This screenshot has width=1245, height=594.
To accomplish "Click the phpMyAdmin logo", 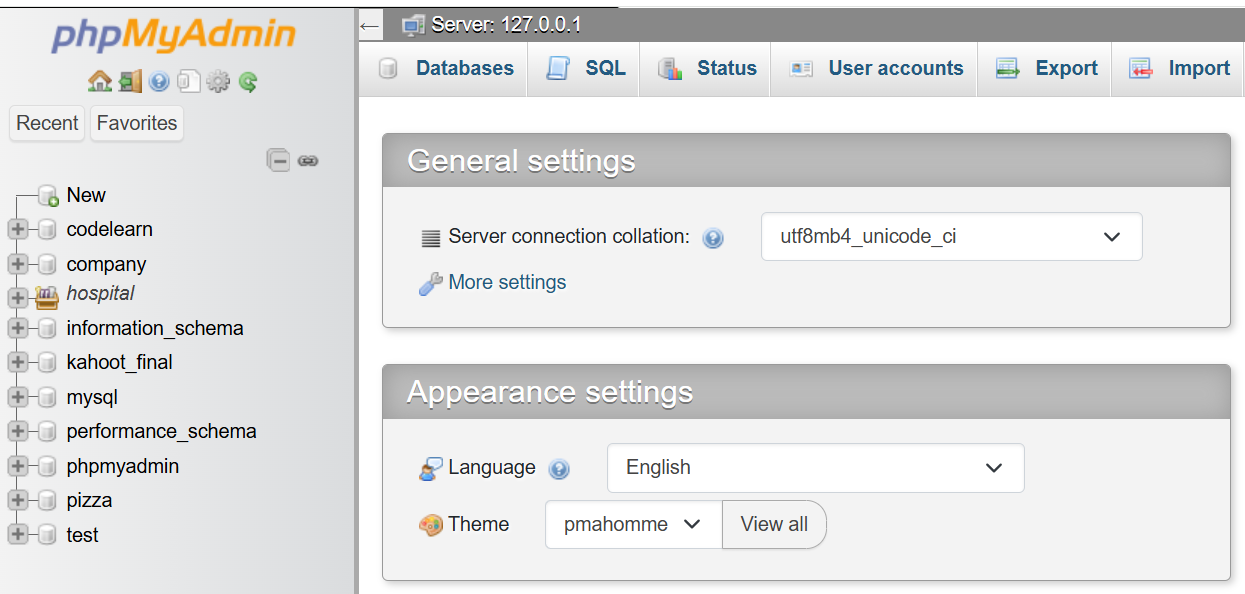I will (x=174, y=36).
